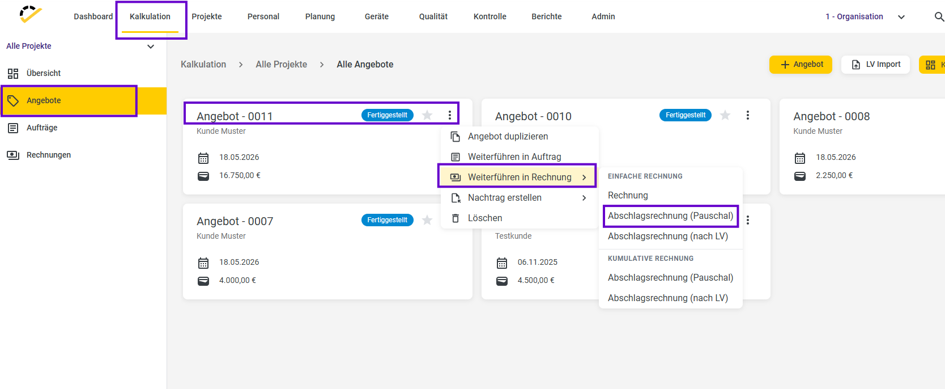Click the trash icon beside Löschen
Image resolution: width=945 pixels, height=389 pixels.
(456, 218)
